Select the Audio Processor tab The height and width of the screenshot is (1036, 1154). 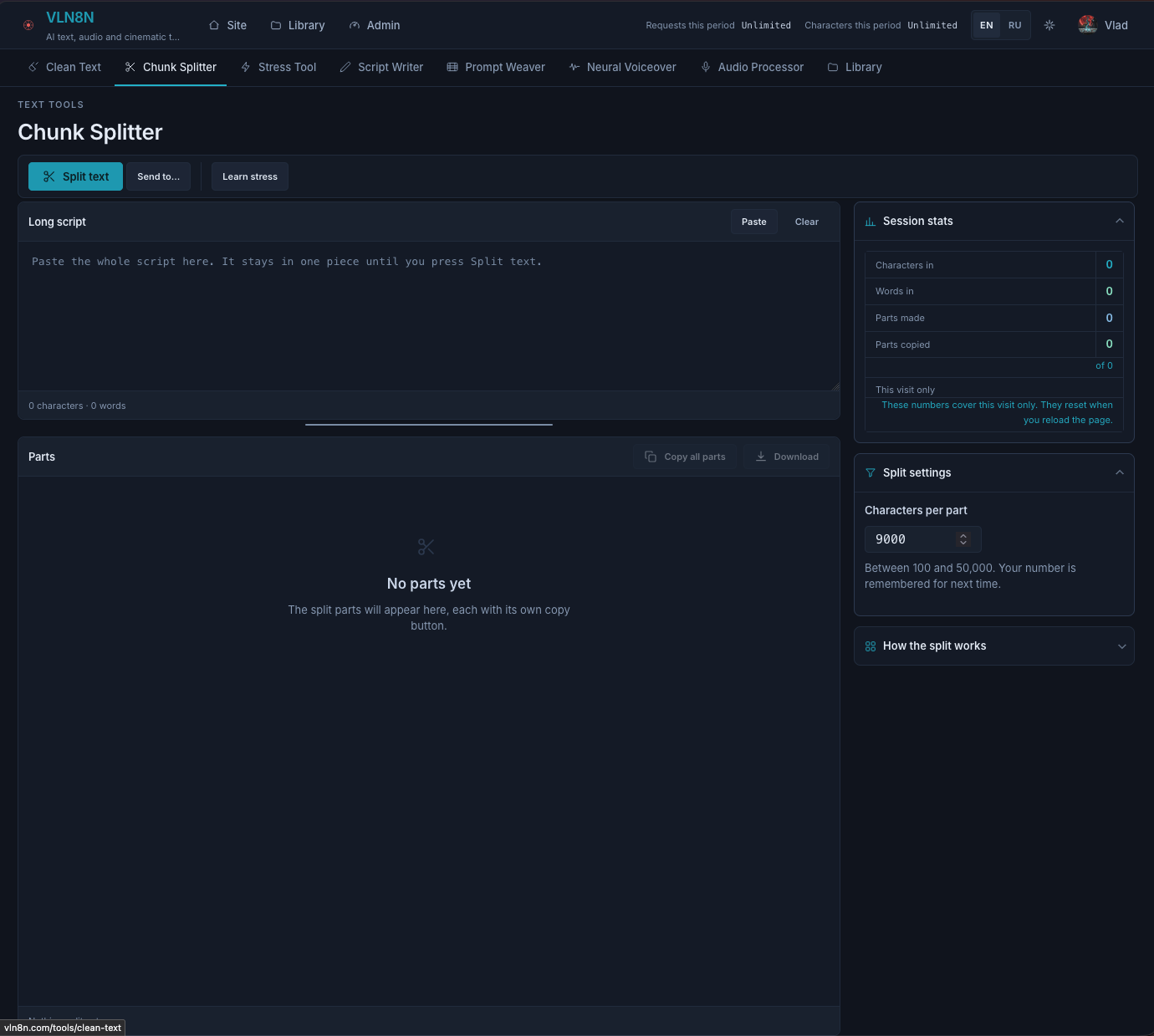tap(752, 67)
